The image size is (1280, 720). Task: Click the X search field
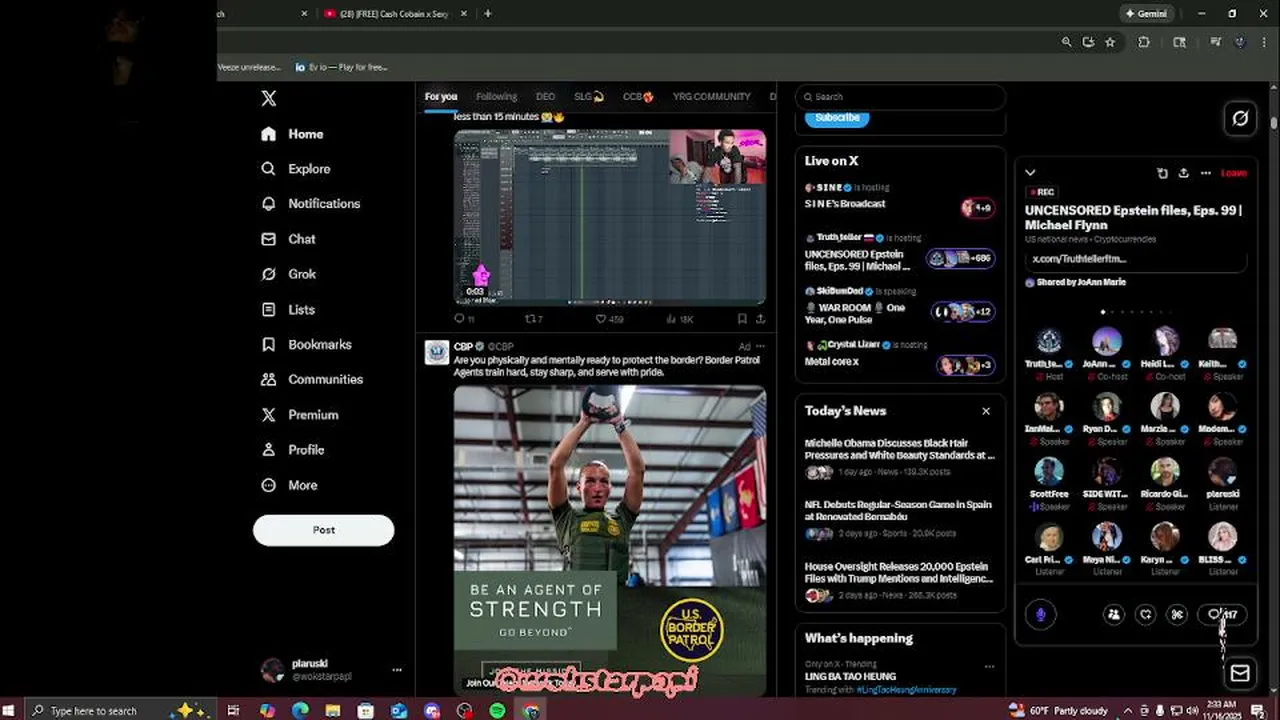[900, 97]
